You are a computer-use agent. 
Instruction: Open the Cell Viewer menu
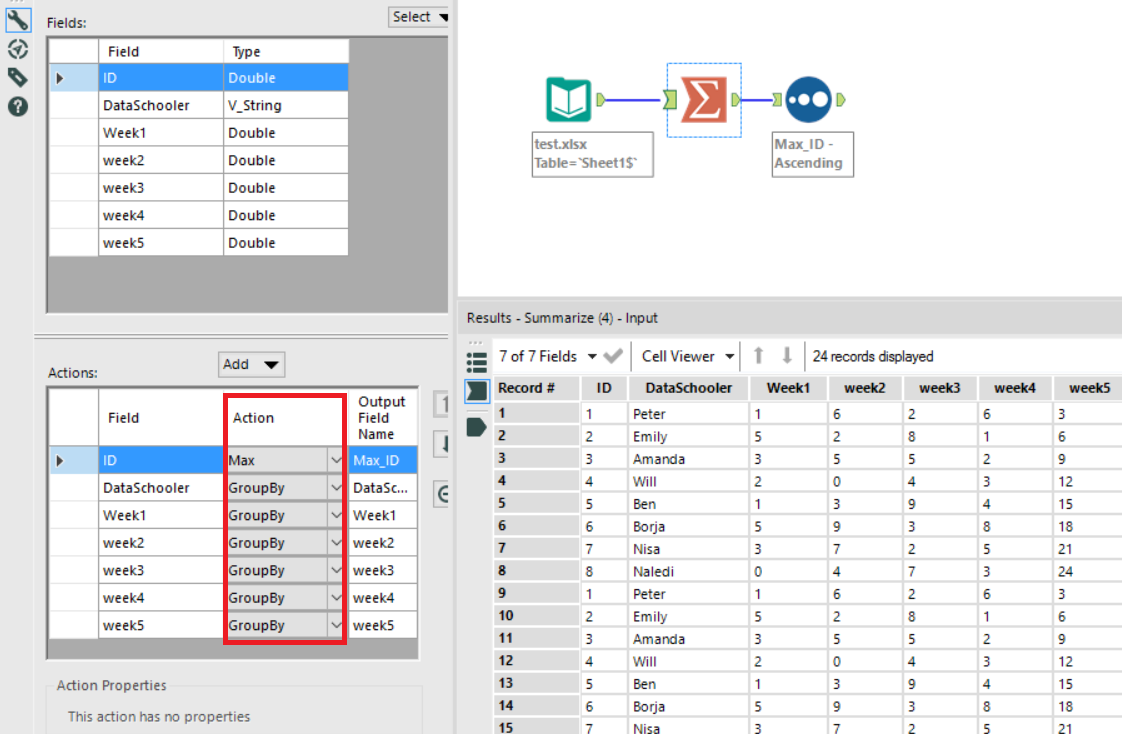tap(688, 356)
